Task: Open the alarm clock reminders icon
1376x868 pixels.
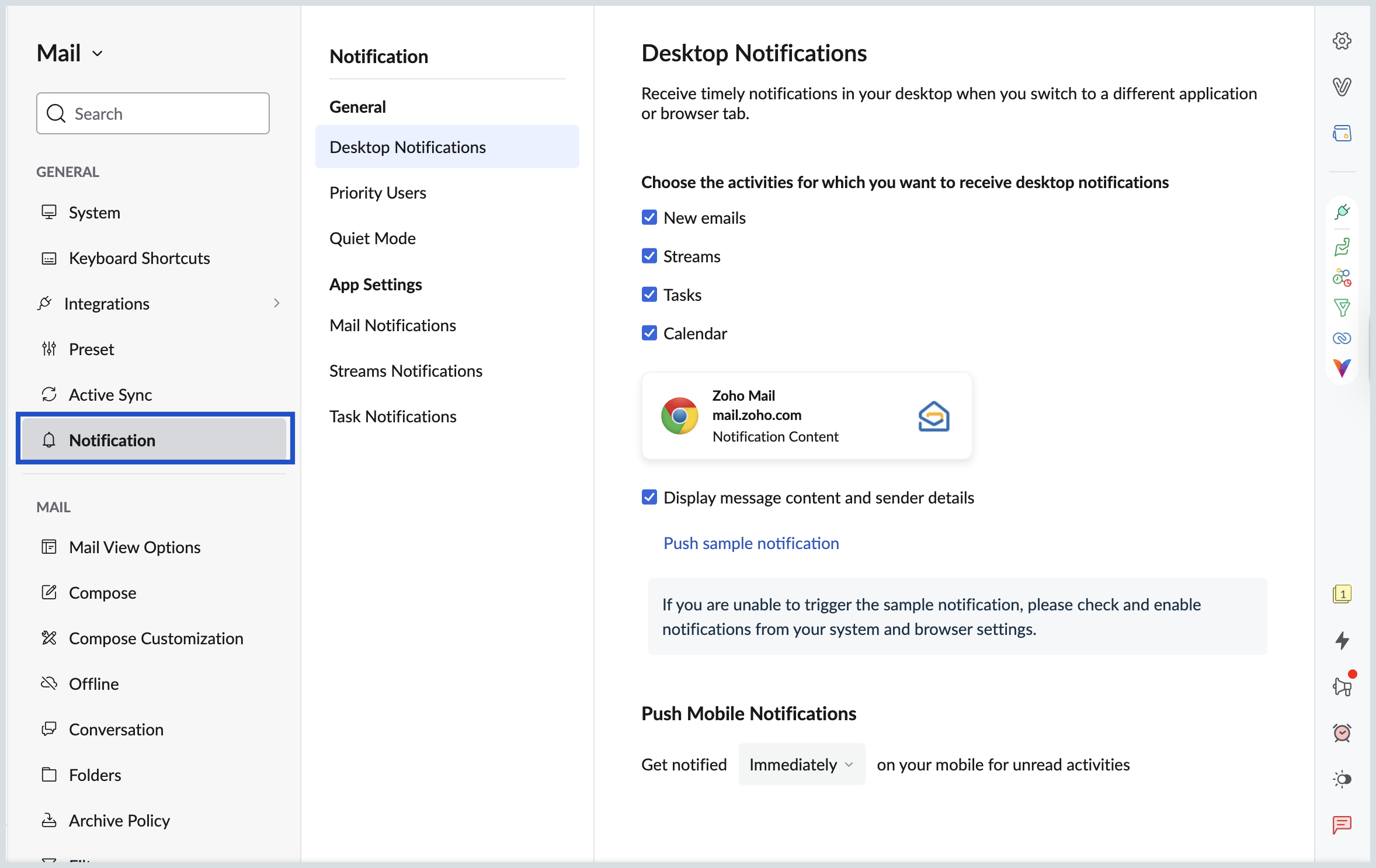Action: pyautogui.click(x=1342, y=732)
